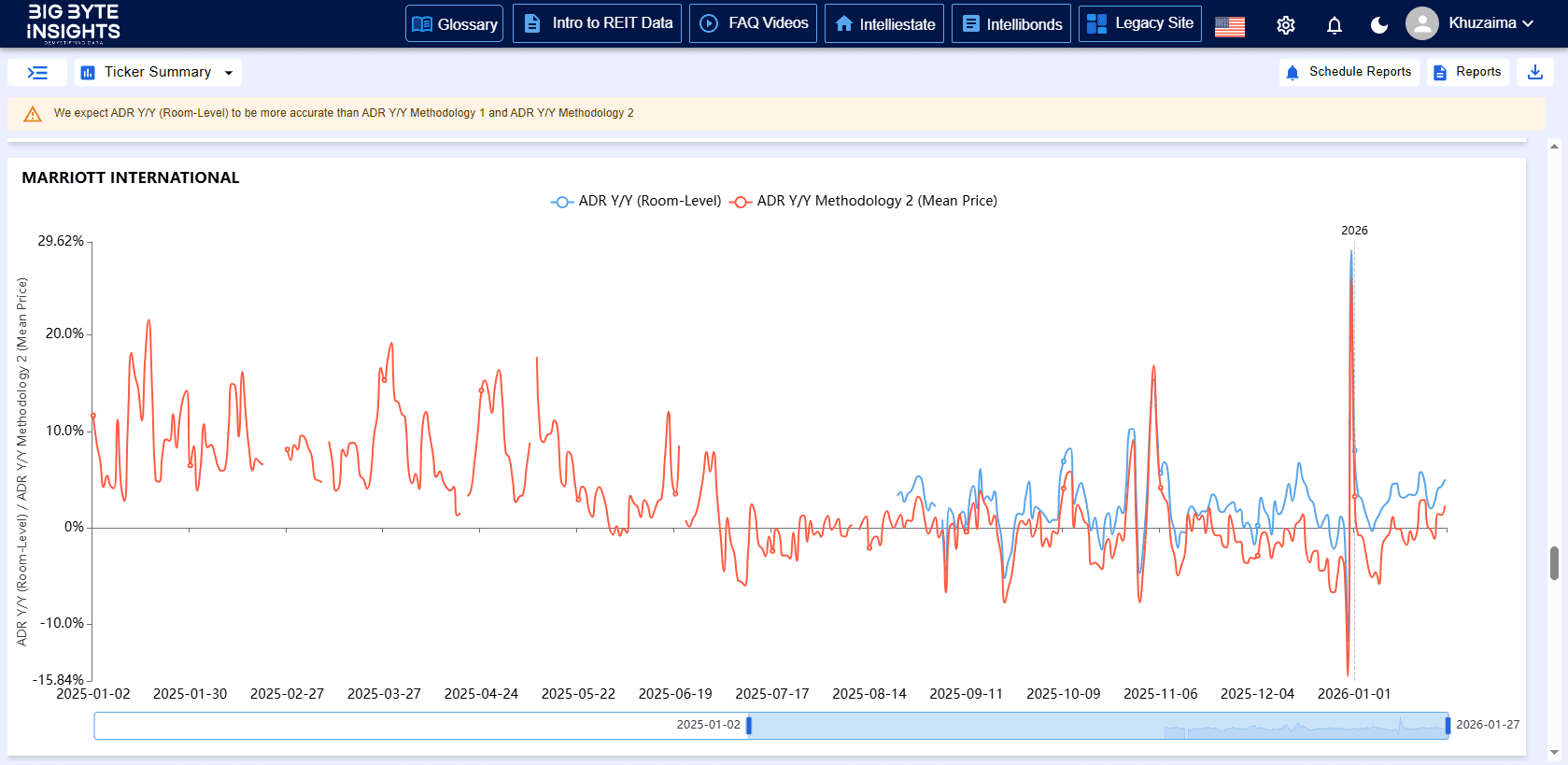Click the warning triangle icon

33,114
